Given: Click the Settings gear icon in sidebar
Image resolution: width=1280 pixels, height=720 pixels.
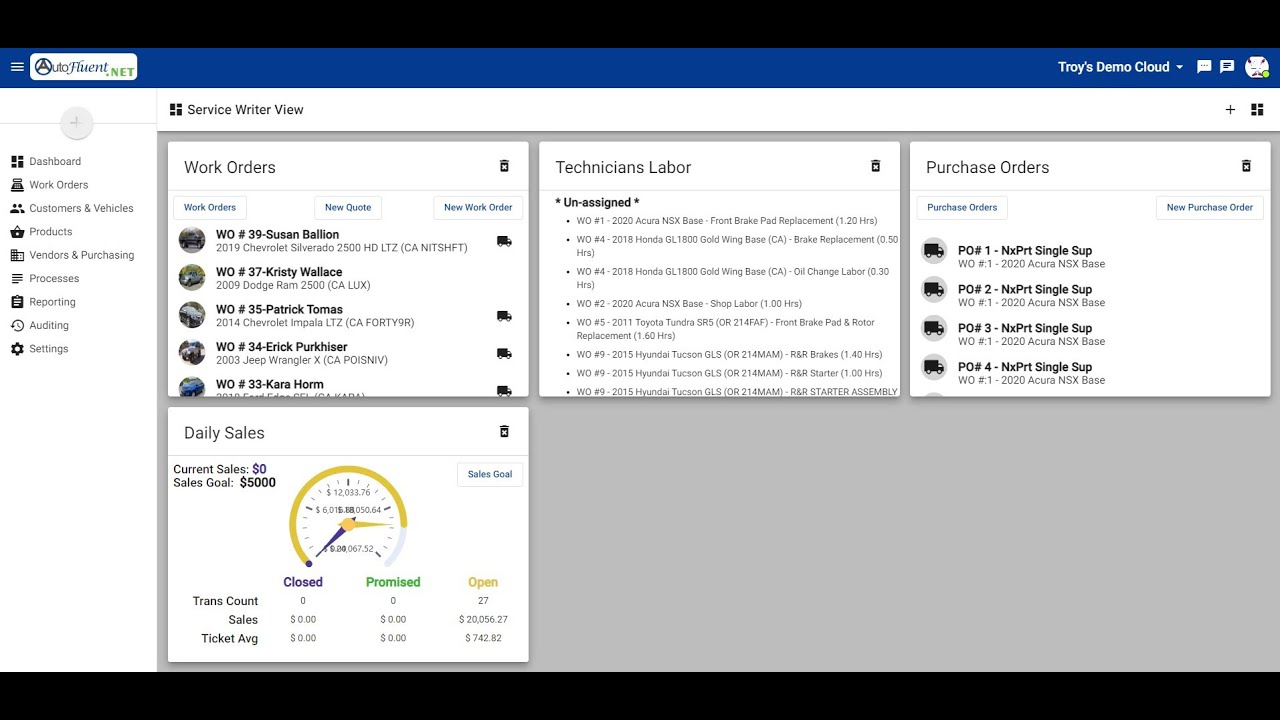Looking at the screenshot, I should 17,349.
